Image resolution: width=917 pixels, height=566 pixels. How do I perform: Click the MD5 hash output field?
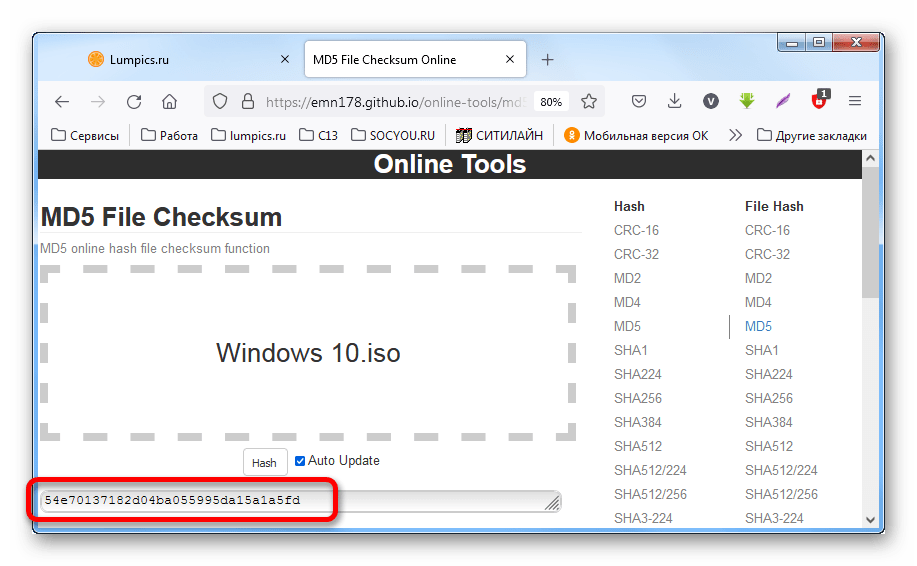pyautogui.click(x=290, y=500)
